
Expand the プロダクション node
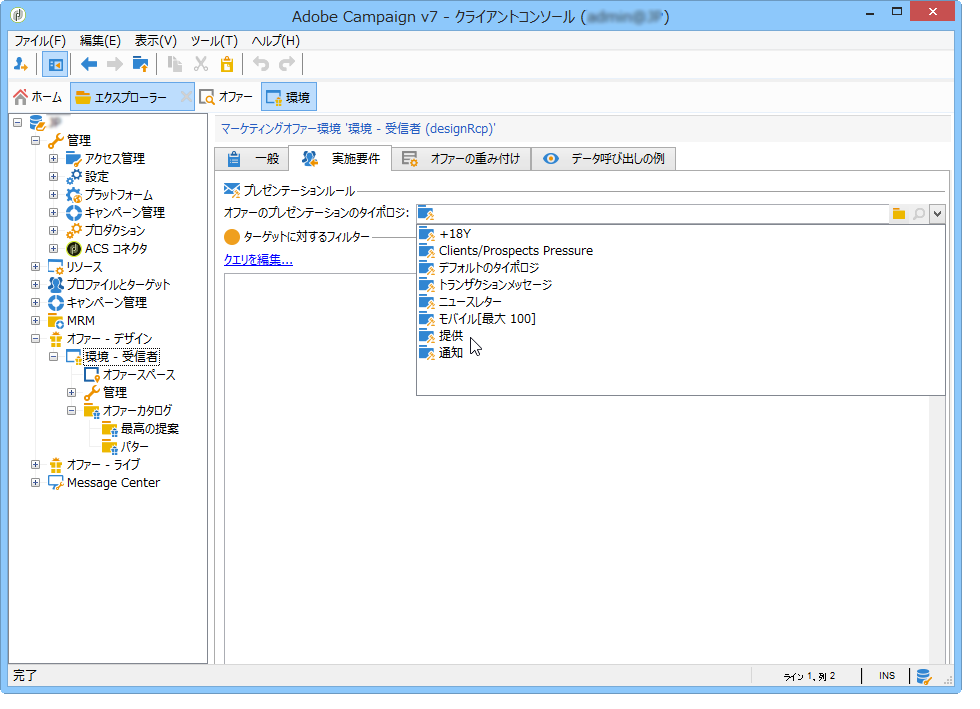[54, 231]
